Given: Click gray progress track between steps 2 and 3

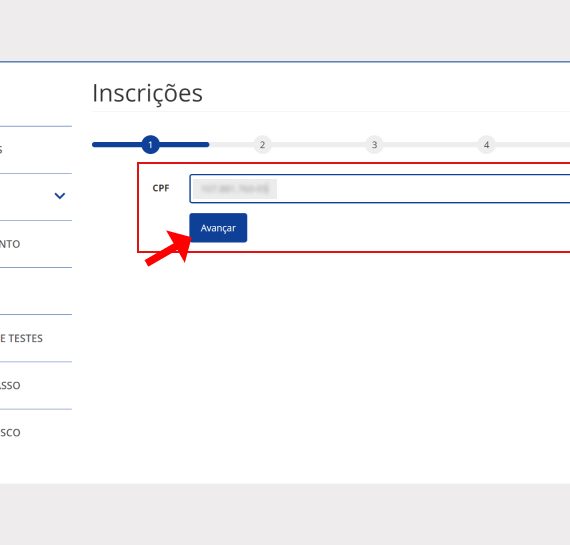Looking at the screenshot, I should tap(318, 145).
